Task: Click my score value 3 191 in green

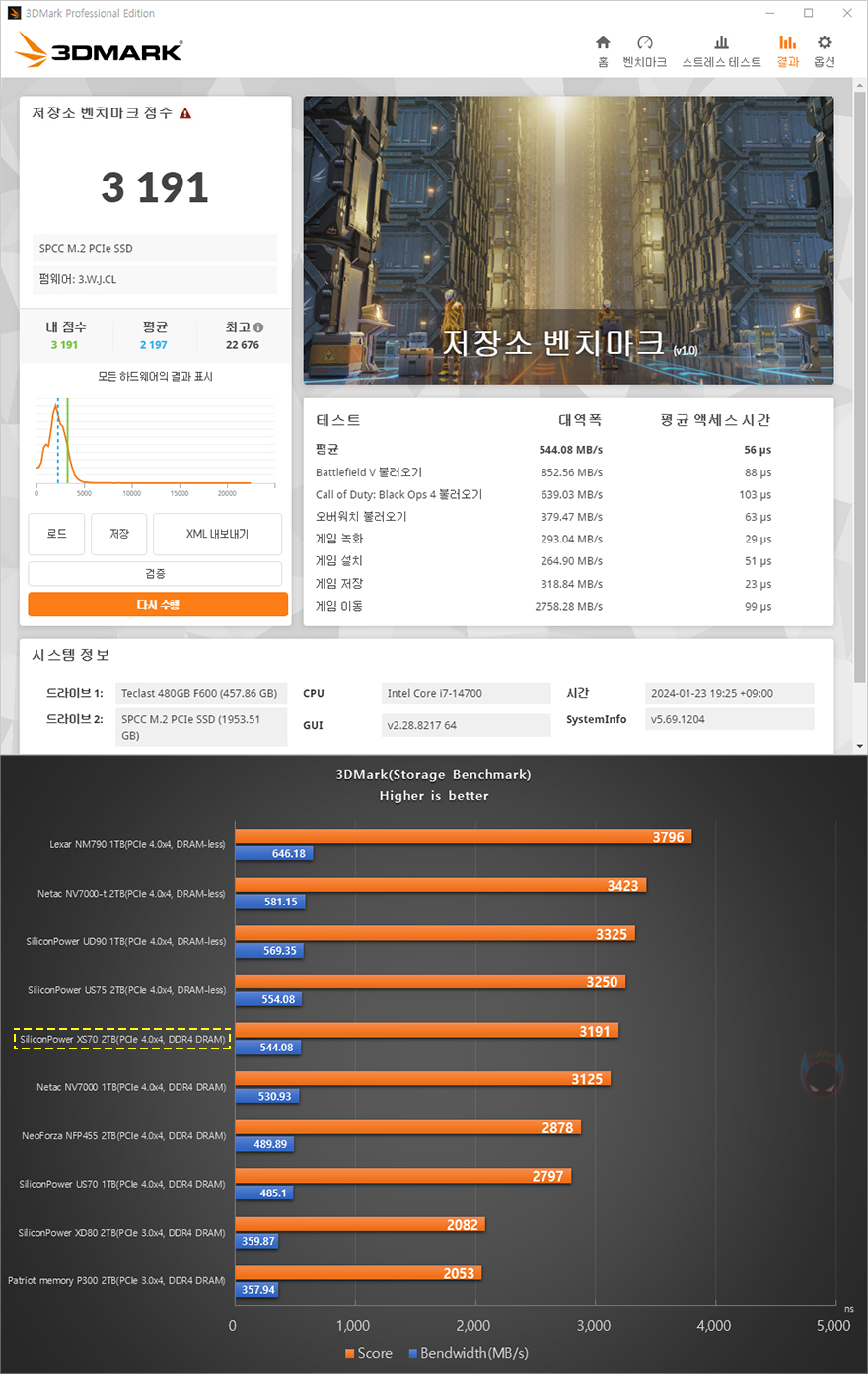Action: tap(64, 345)
